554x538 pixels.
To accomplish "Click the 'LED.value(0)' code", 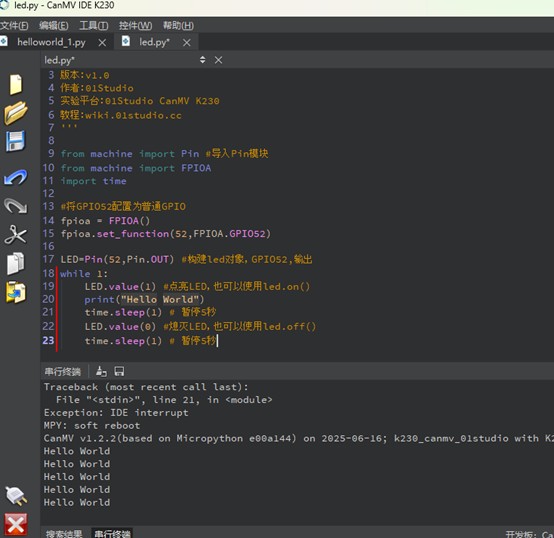I will [120, 326].
